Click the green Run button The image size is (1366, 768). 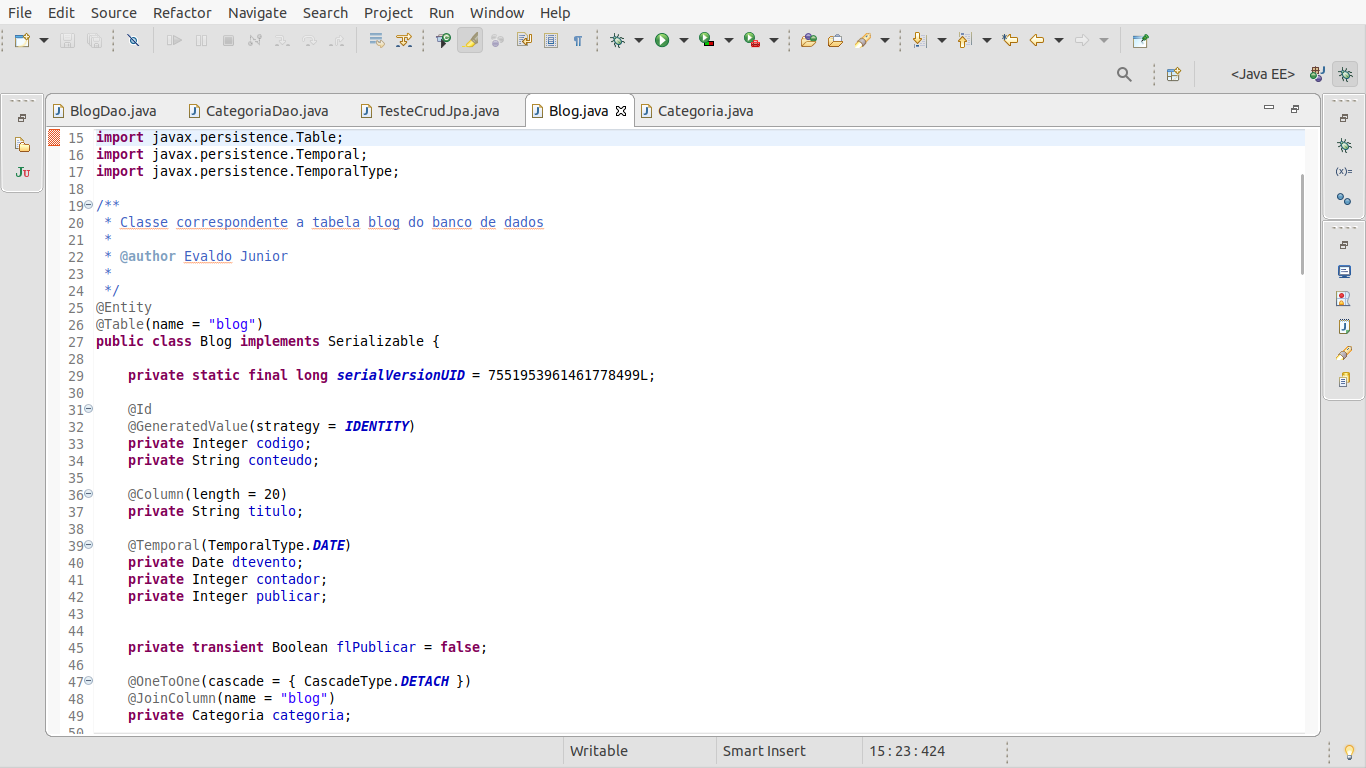click(662, 41)
